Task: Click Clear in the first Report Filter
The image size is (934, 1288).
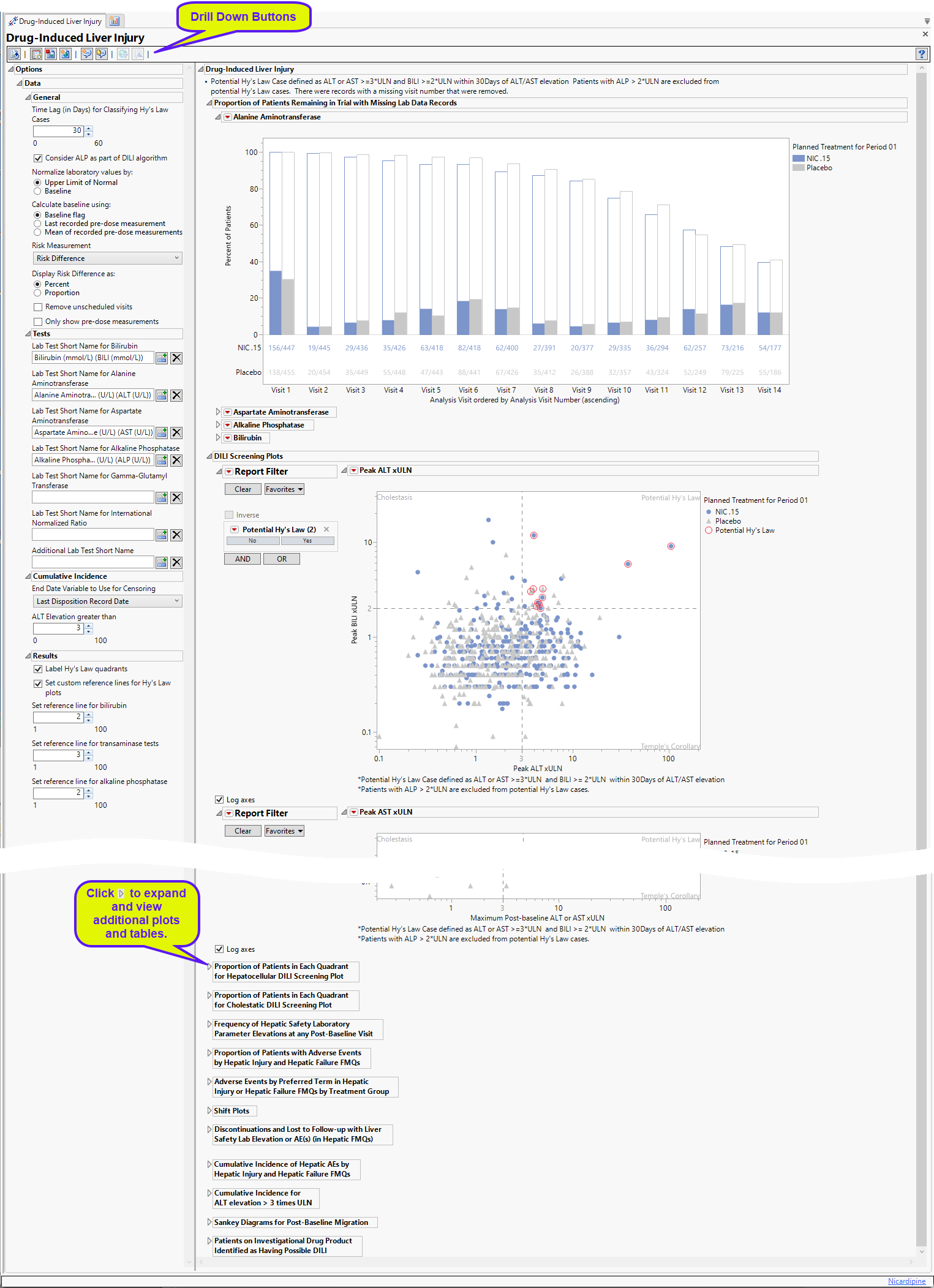Action: (x=243, y=489)
